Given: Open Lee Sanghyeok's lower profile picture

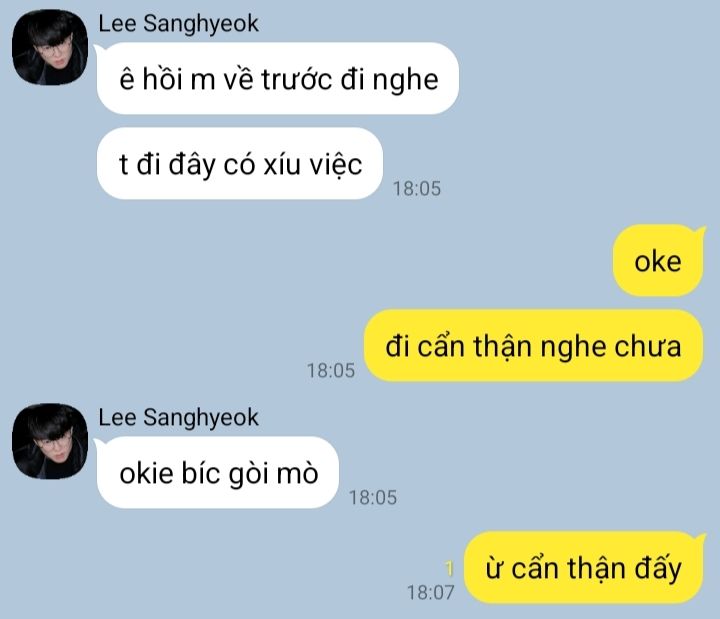Looking at the screenshot, I should (x=50, y=441).
